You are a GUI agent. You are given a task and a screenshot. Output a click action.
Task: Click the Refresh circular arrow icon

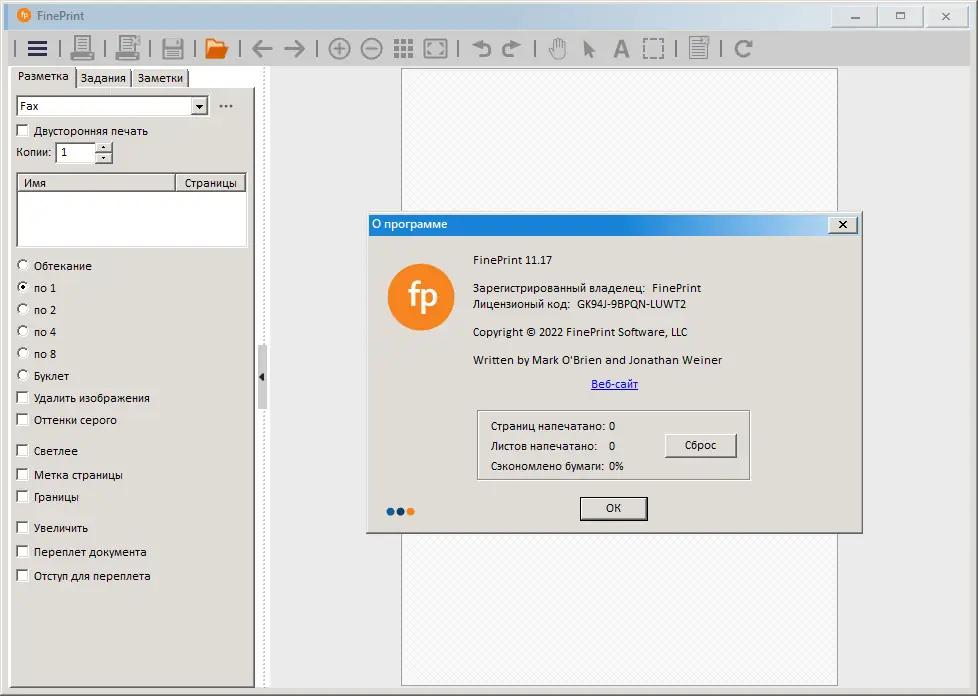click(743, 49)
